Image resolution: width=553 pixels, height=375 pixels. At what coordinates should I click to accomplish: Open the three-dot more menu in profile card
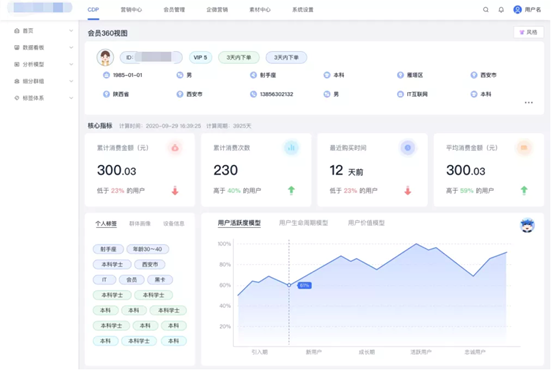click(x=529, y=103)
